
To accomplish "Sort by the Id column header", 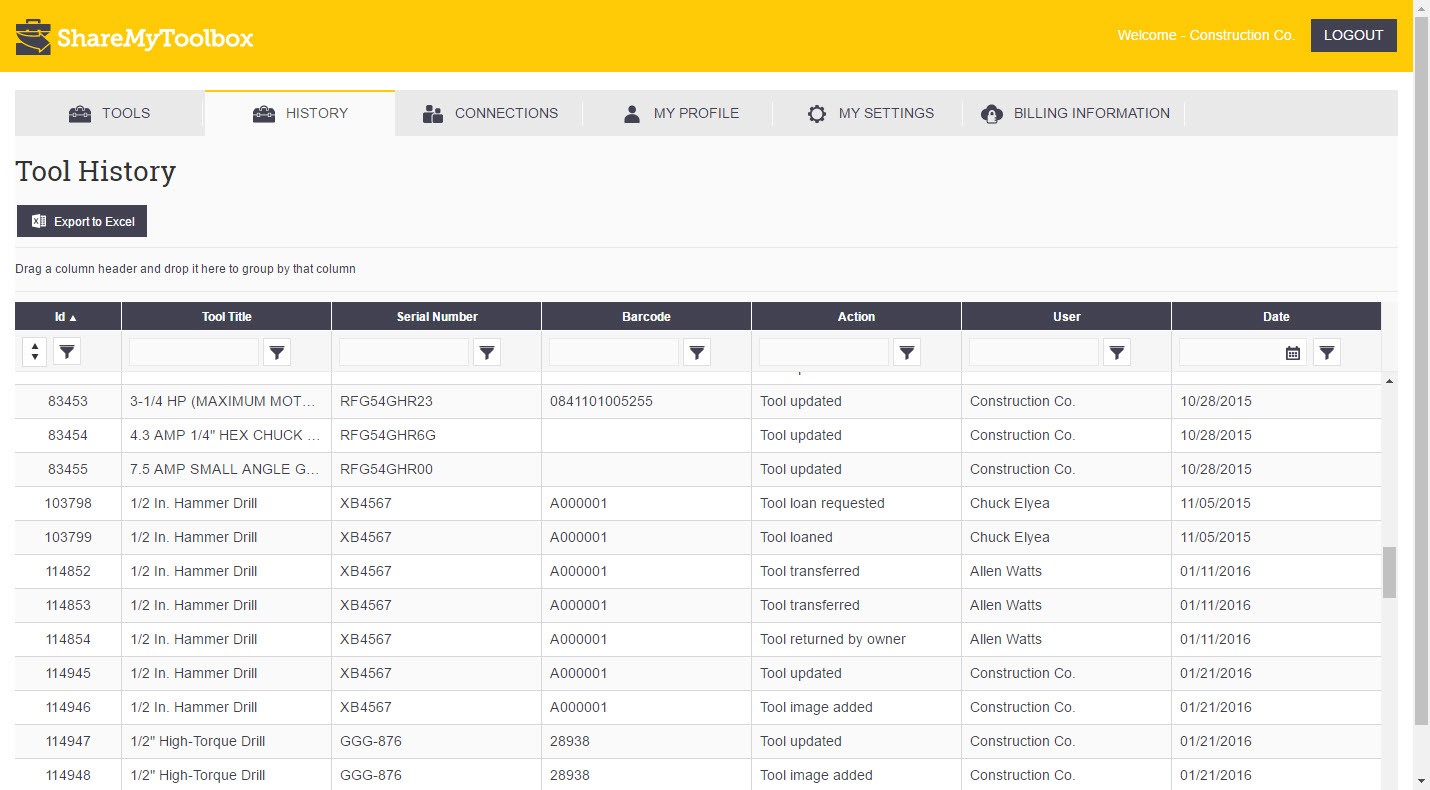I will [68, 316].
